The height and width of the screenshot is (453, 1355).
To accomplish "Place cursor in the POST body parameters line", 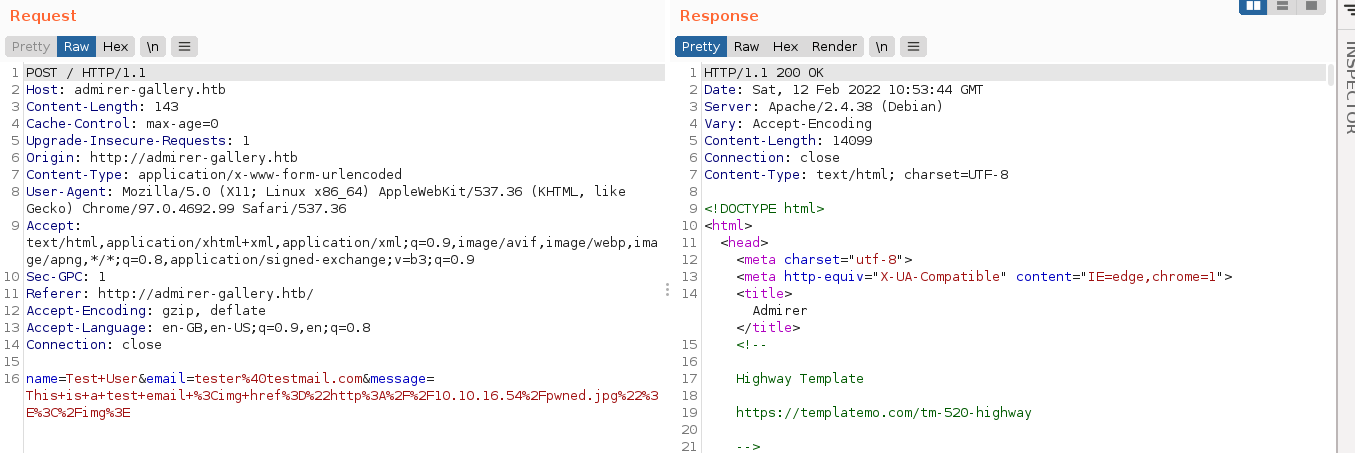I will pos(230,379).
